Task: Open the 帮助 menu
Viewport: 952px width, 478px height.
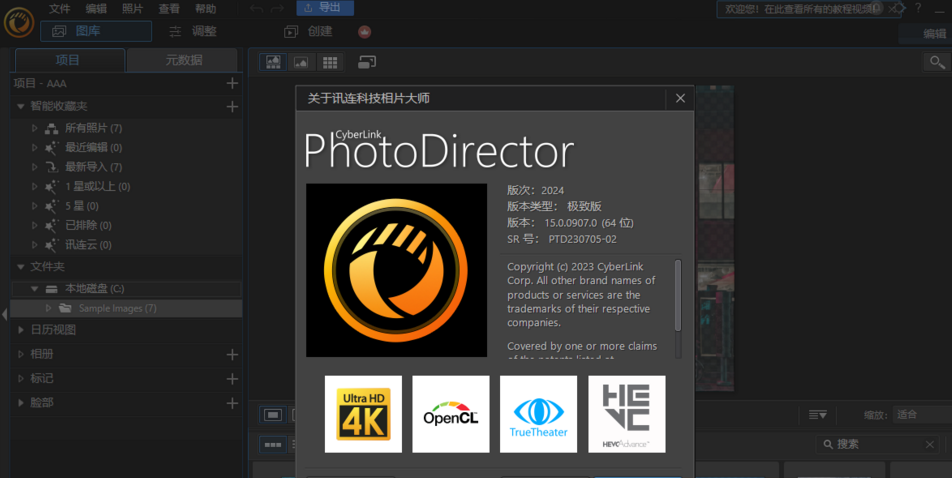Action: pos(205,9)
